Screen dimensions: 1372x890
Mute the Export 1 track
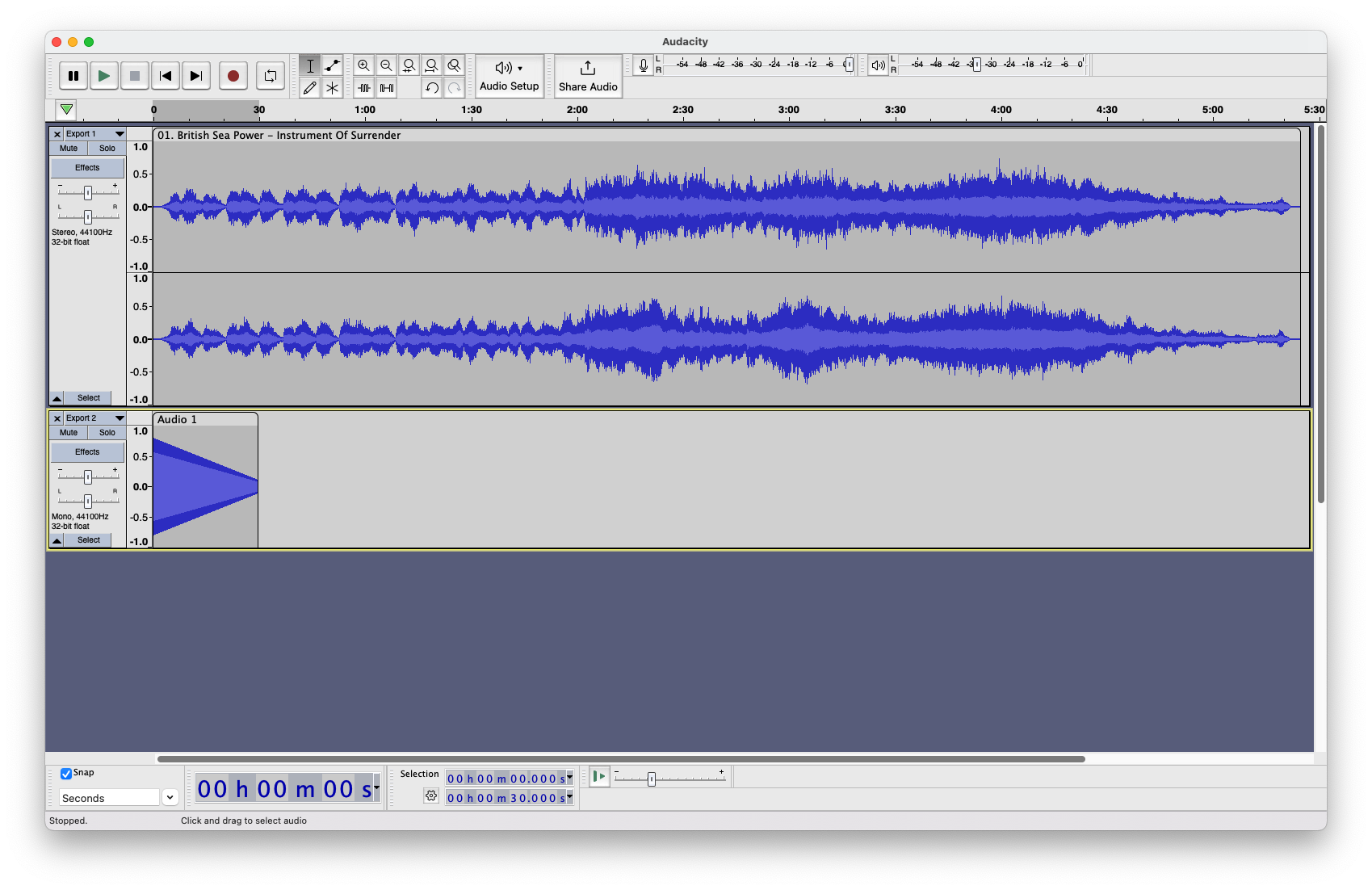[68, 148]
